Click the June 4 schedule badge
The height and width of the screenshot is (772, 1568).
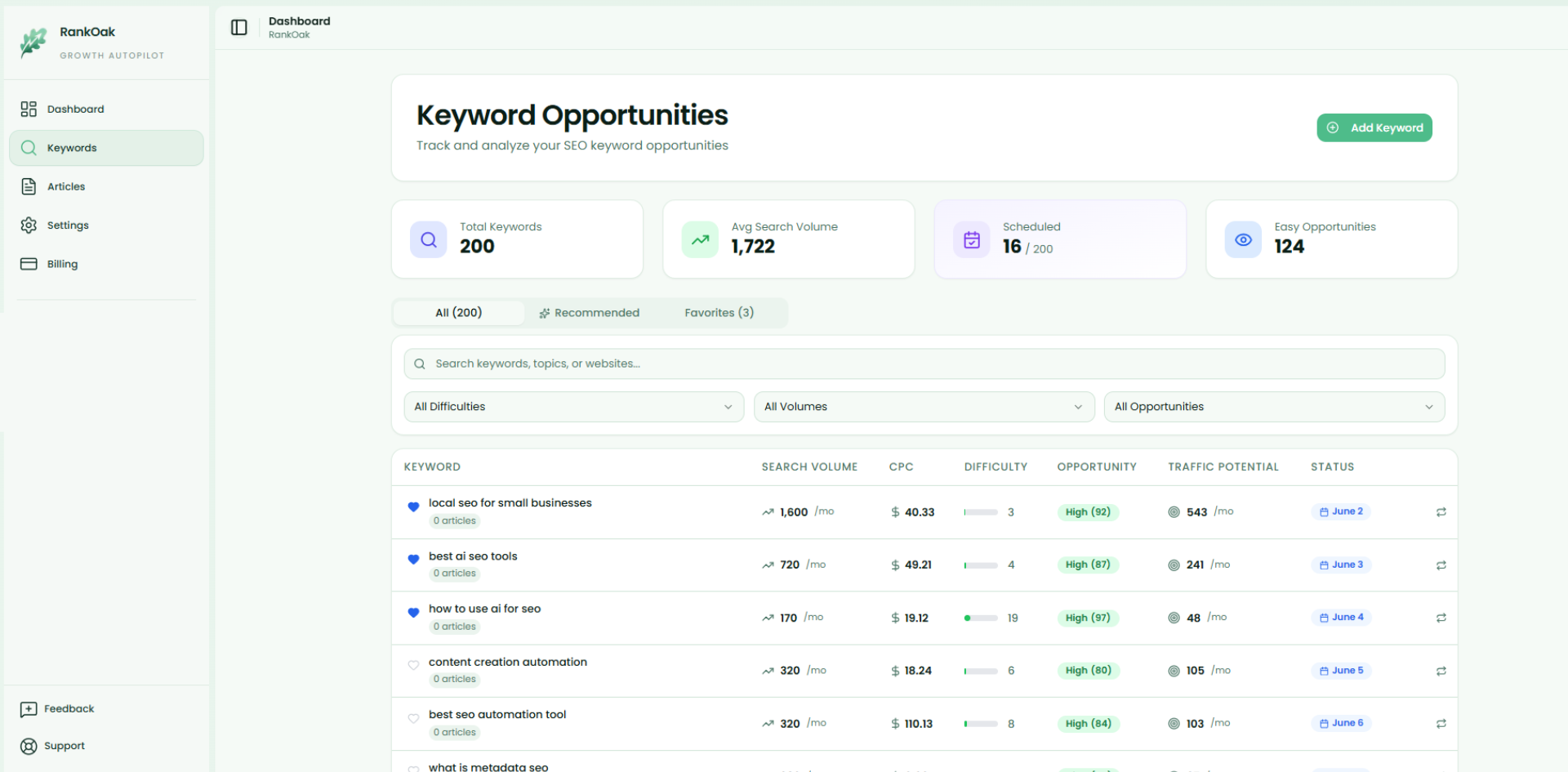tap(1341, 617)
